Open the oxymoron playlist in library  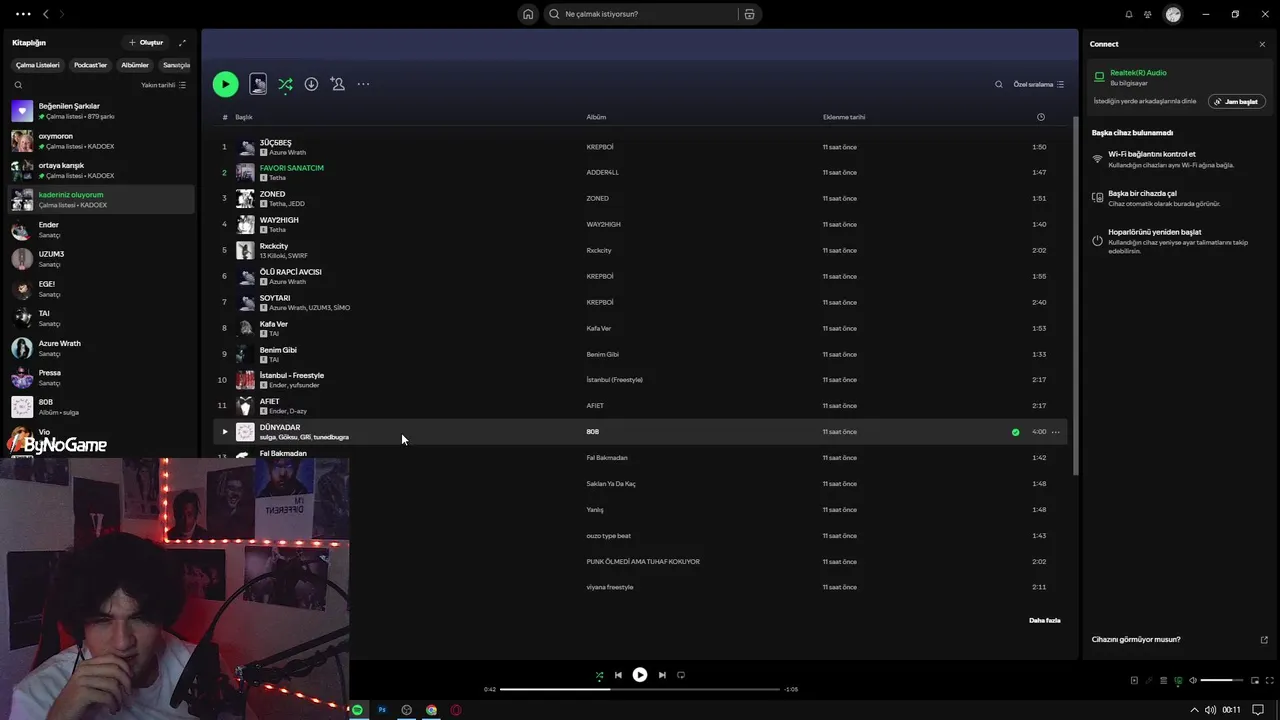point(101,141)
